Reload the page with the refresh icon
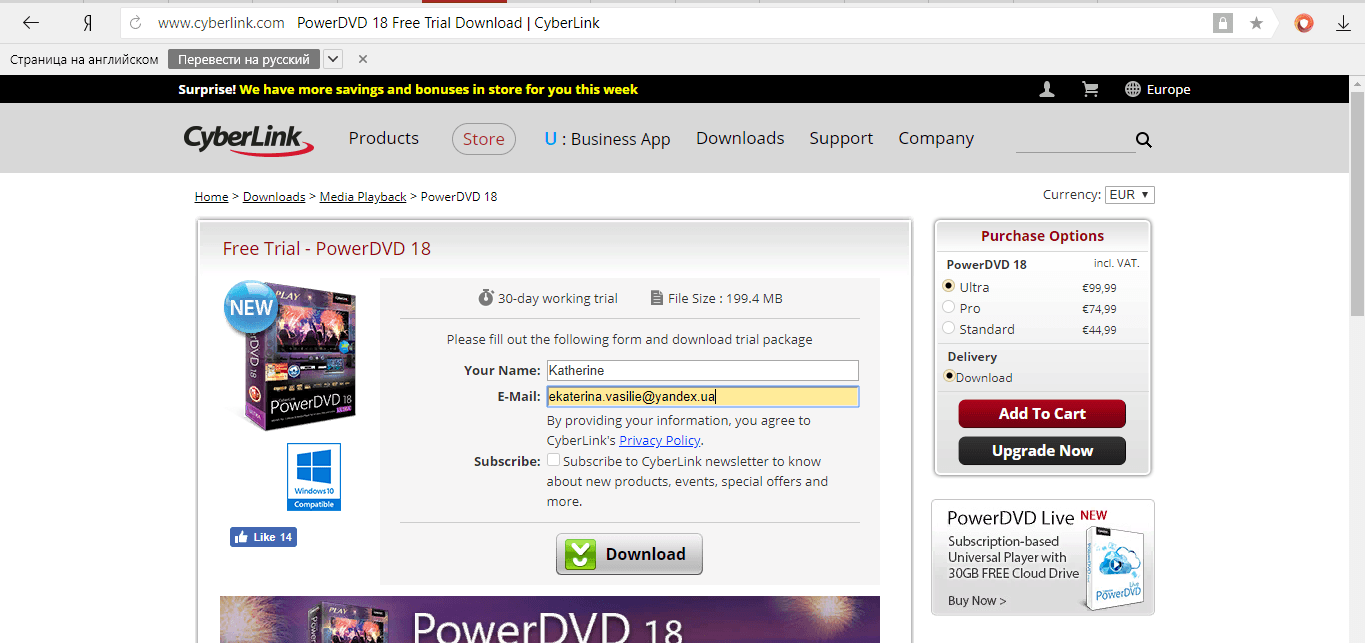The height and width of the screenshot is (643, 1365). [136, 23]
